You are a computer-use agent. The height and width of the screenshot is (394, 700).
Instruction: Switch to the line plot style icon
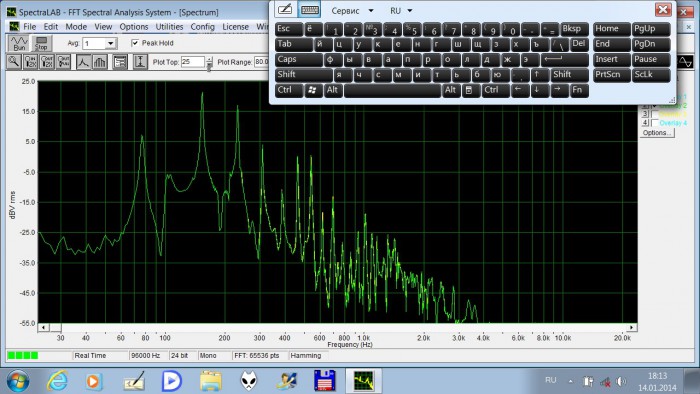pyautogui.click(x=83, y=62)
